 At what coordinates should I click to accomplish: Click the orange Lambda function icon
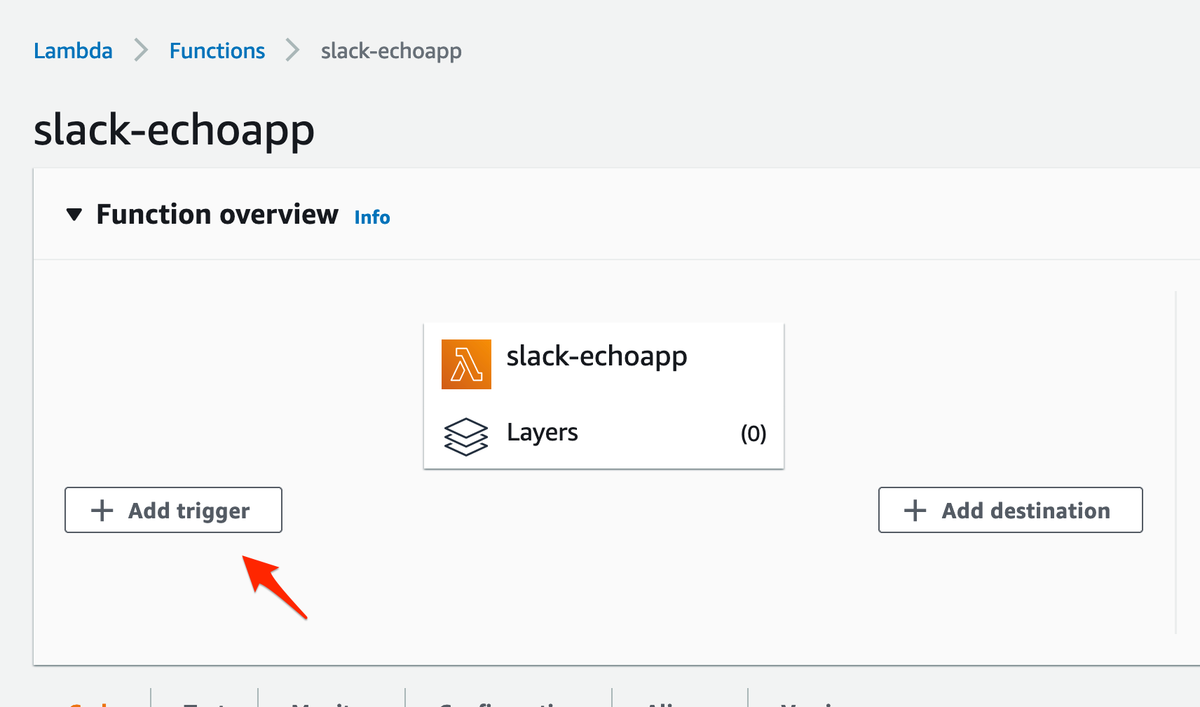point(466,365)
